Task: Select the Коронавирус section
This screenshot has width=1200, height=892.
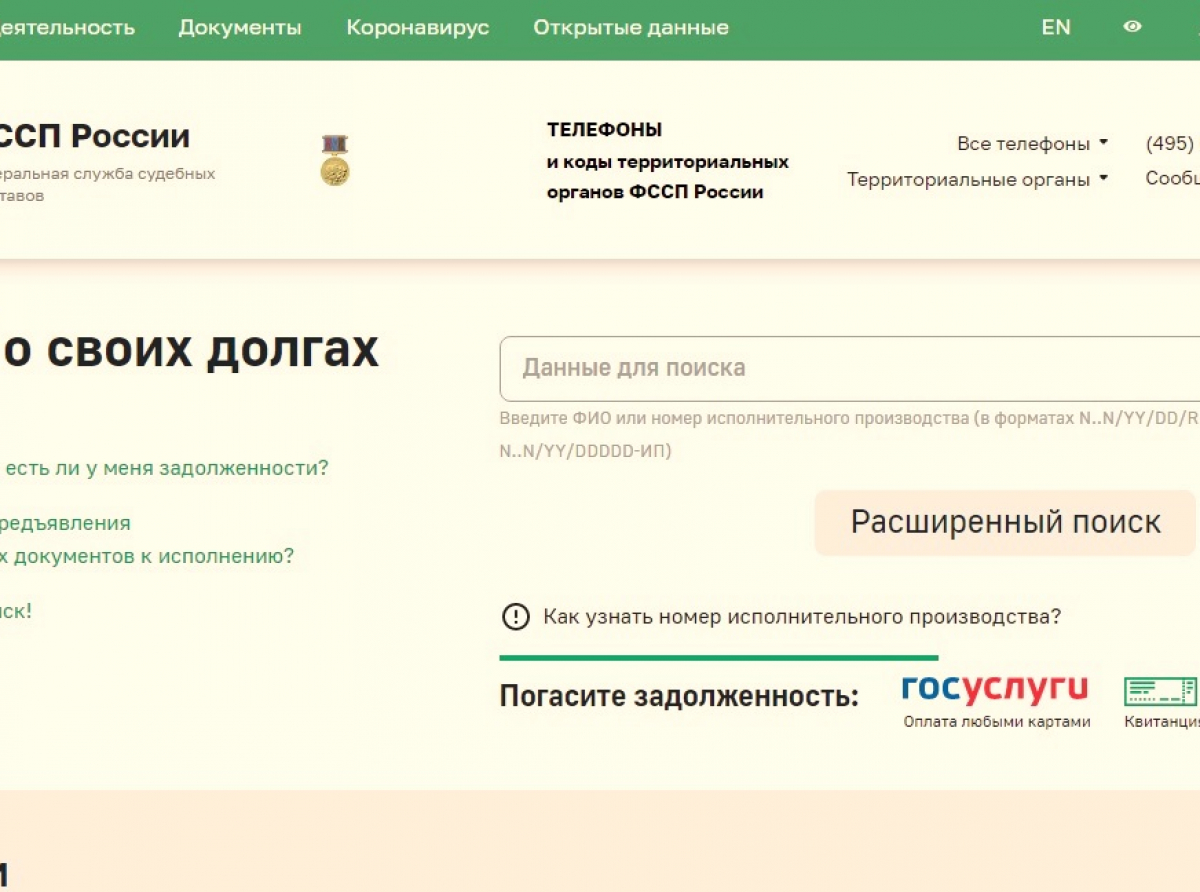Action: tap(417, 27)
